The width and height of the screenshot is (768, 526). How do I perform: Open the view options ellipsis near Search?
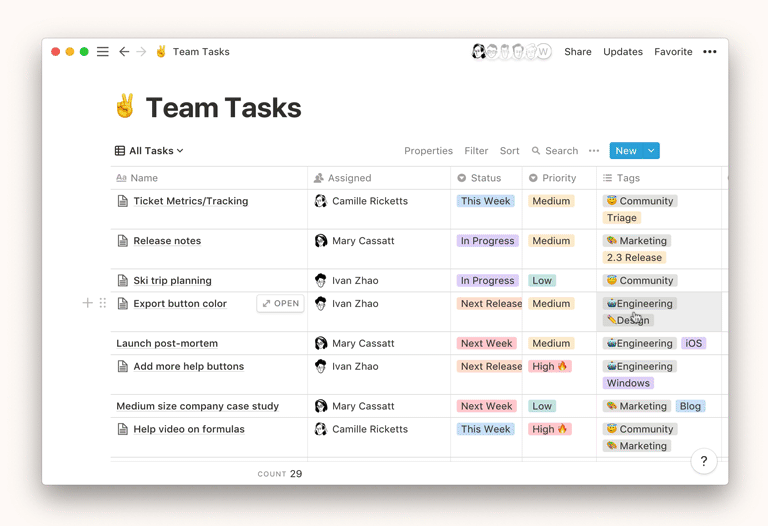(594, 151)
